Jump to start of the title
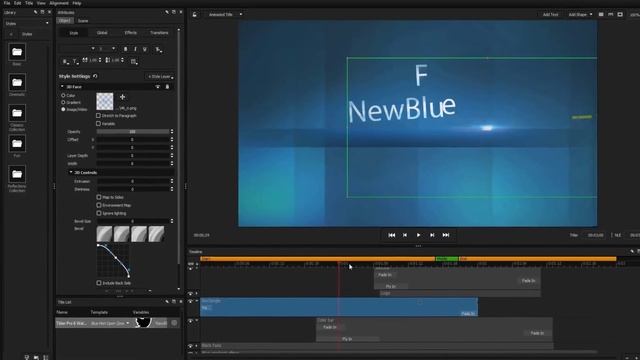 (391, 235)
